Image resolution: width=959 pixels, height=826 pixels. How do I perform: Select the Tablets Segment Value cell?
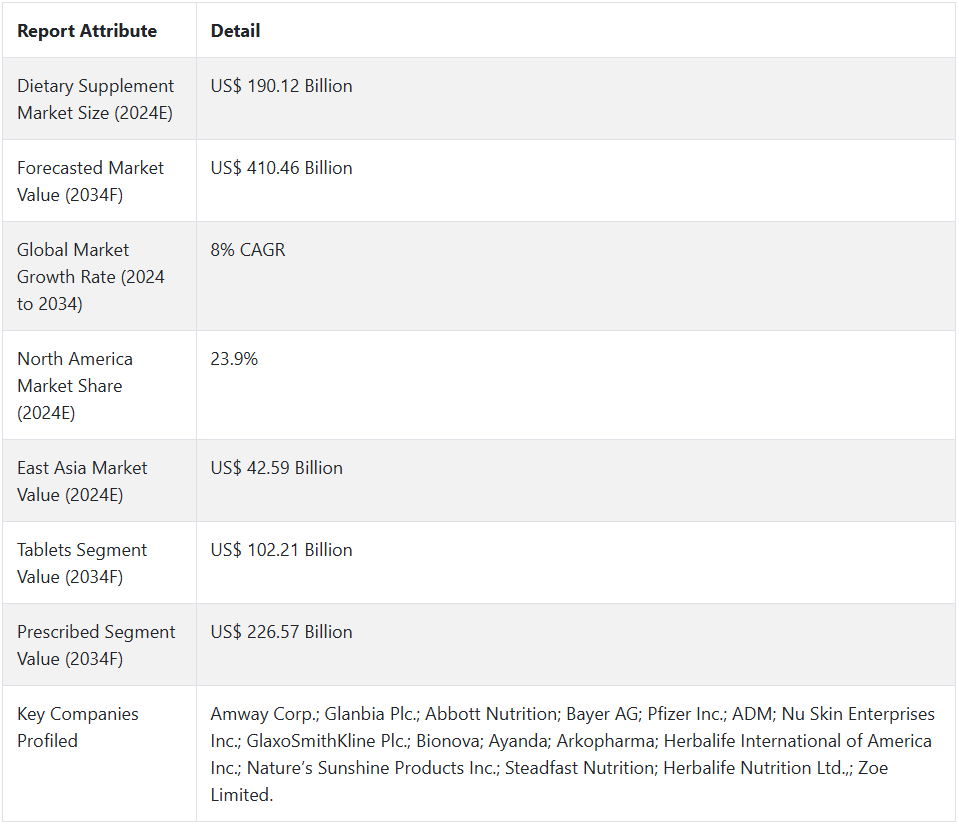click(82, 563)
